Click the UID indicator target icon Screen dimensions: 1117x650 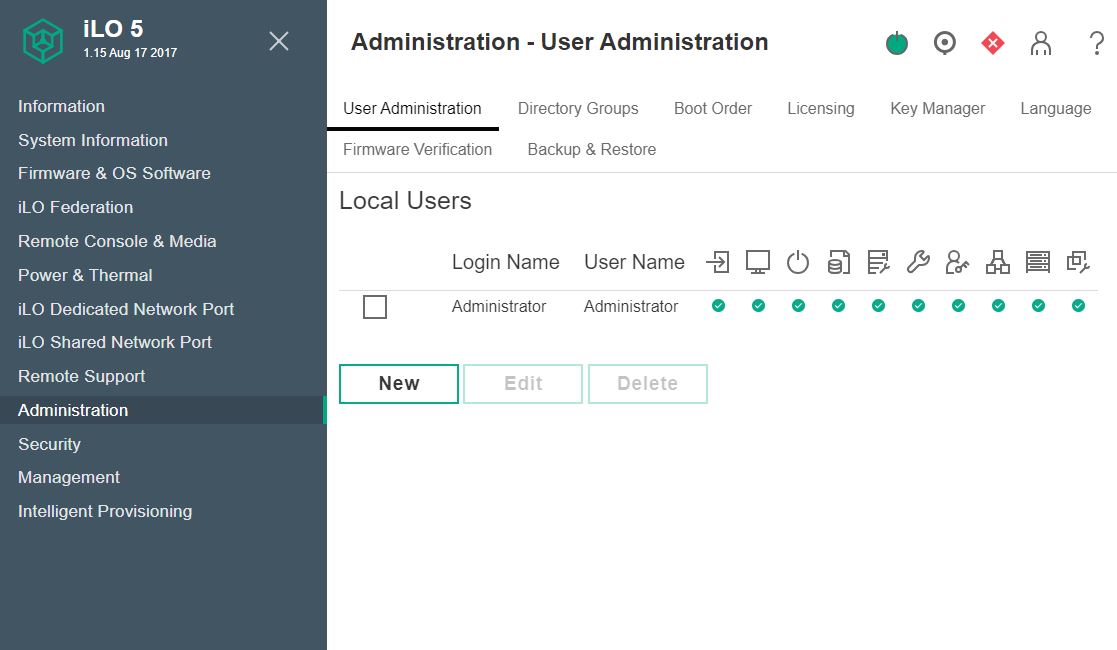tap(944, 43)
